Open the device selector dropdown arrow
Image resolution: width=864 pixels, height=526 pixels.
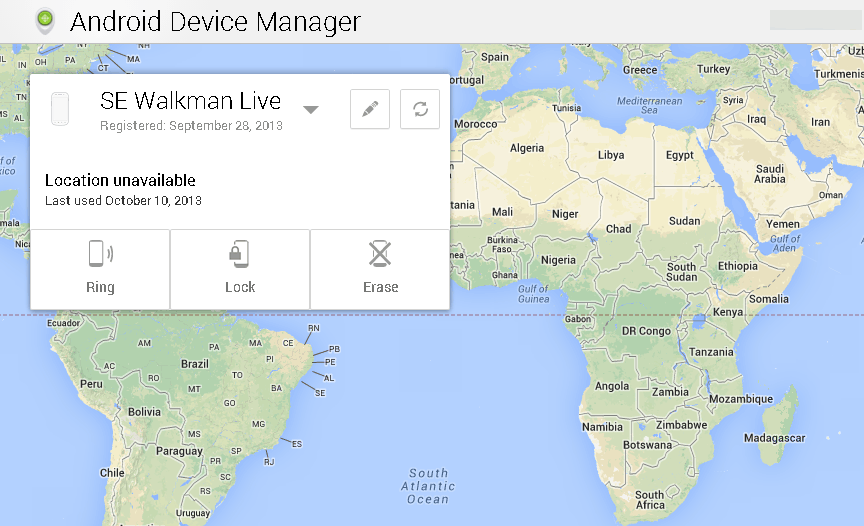tap(311, 110)
